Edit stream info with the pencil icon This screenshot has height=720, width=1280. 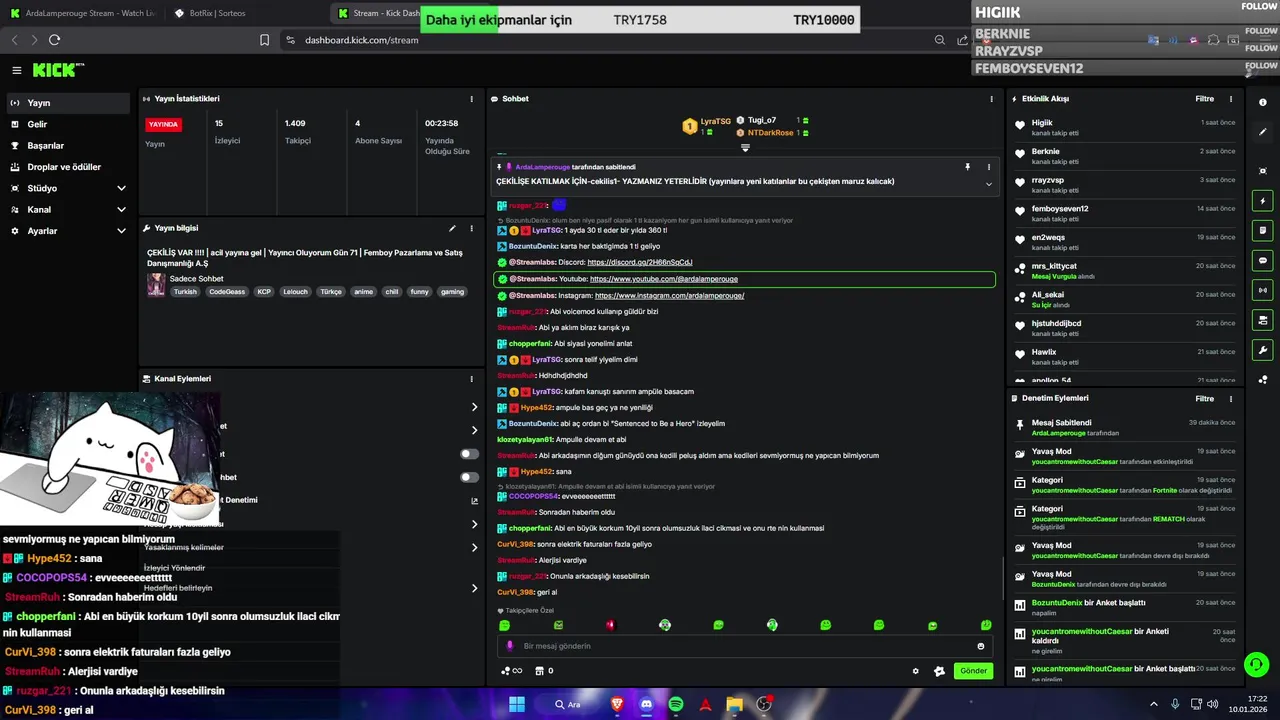(x=452, y=228)
